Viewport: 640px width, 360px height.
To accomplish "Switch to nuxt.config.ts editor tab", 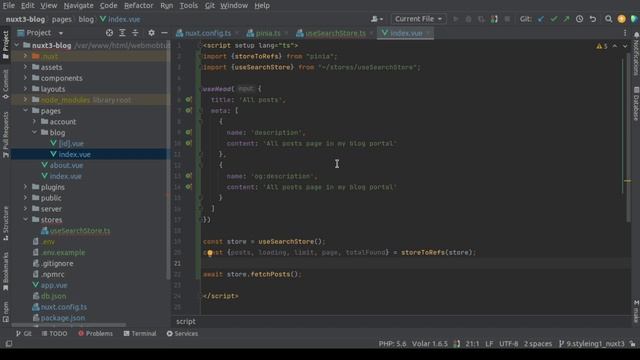I will click(x=208, y=33).
